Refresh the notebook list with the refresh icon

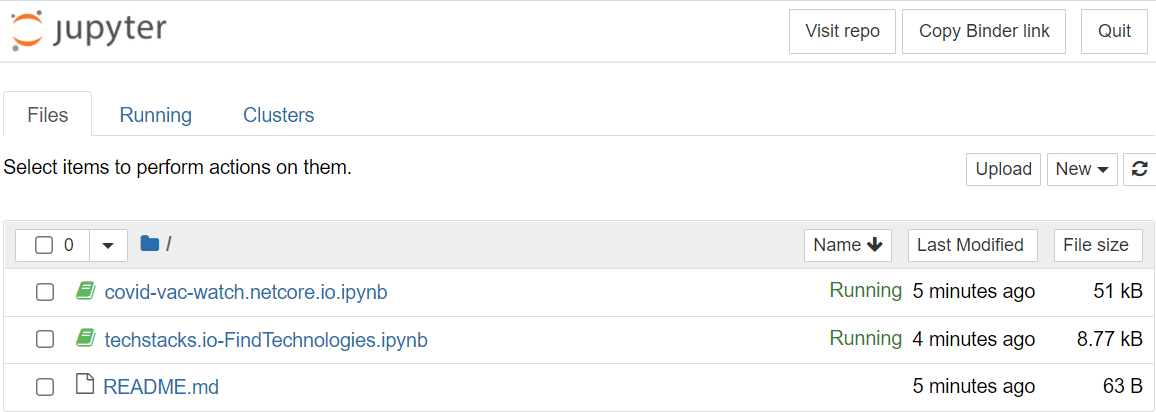coord(1140,170)
